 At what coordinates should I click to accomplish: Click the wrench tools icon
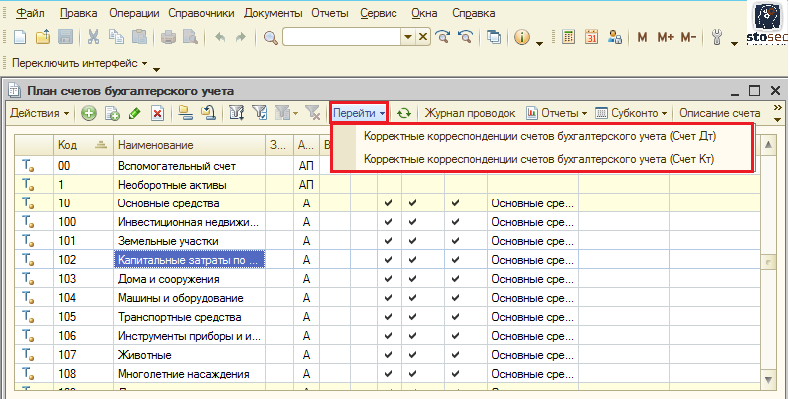click(717, 37)
